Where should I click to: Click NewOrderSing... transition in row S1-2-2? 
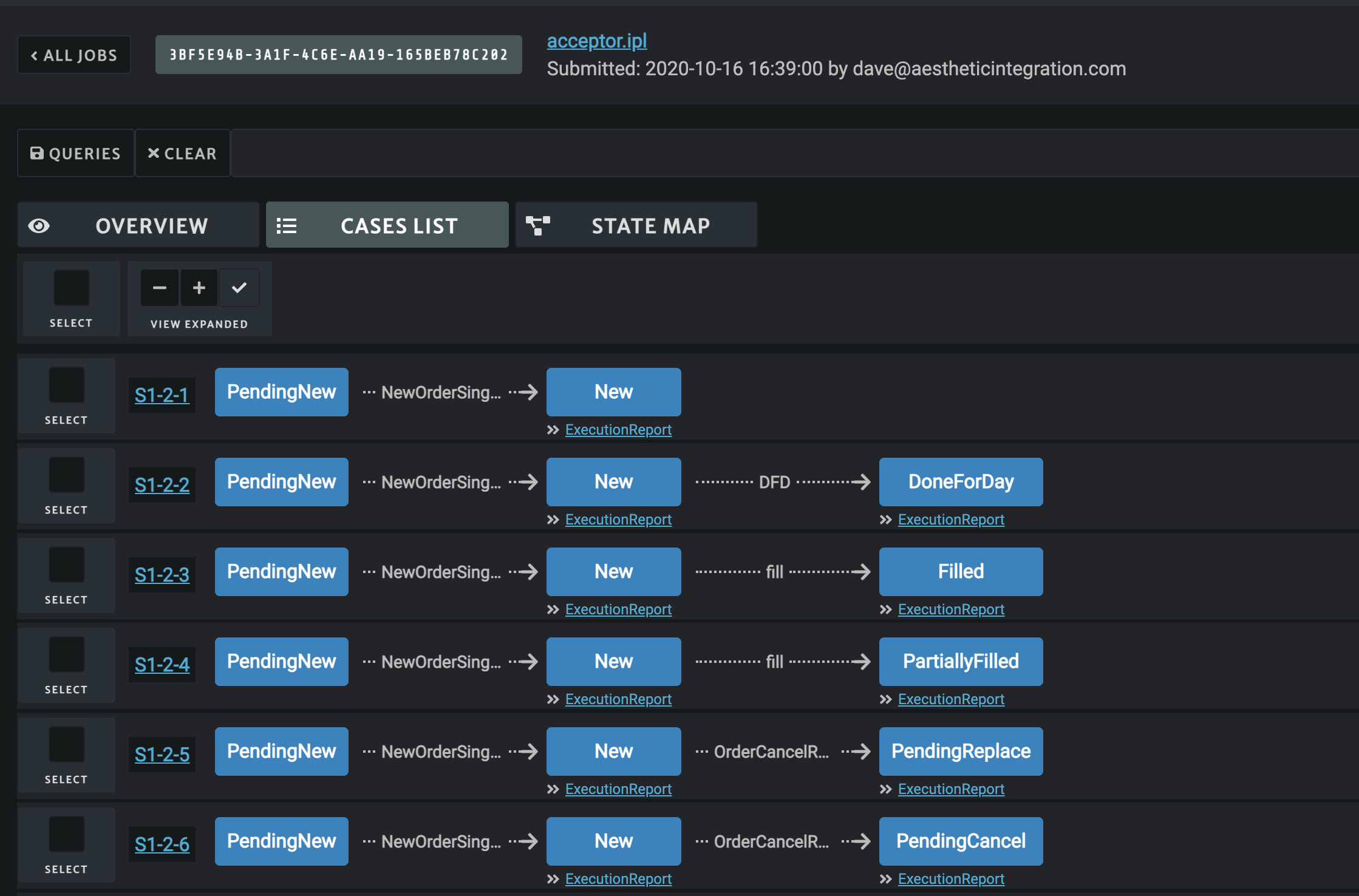(441, 483)
